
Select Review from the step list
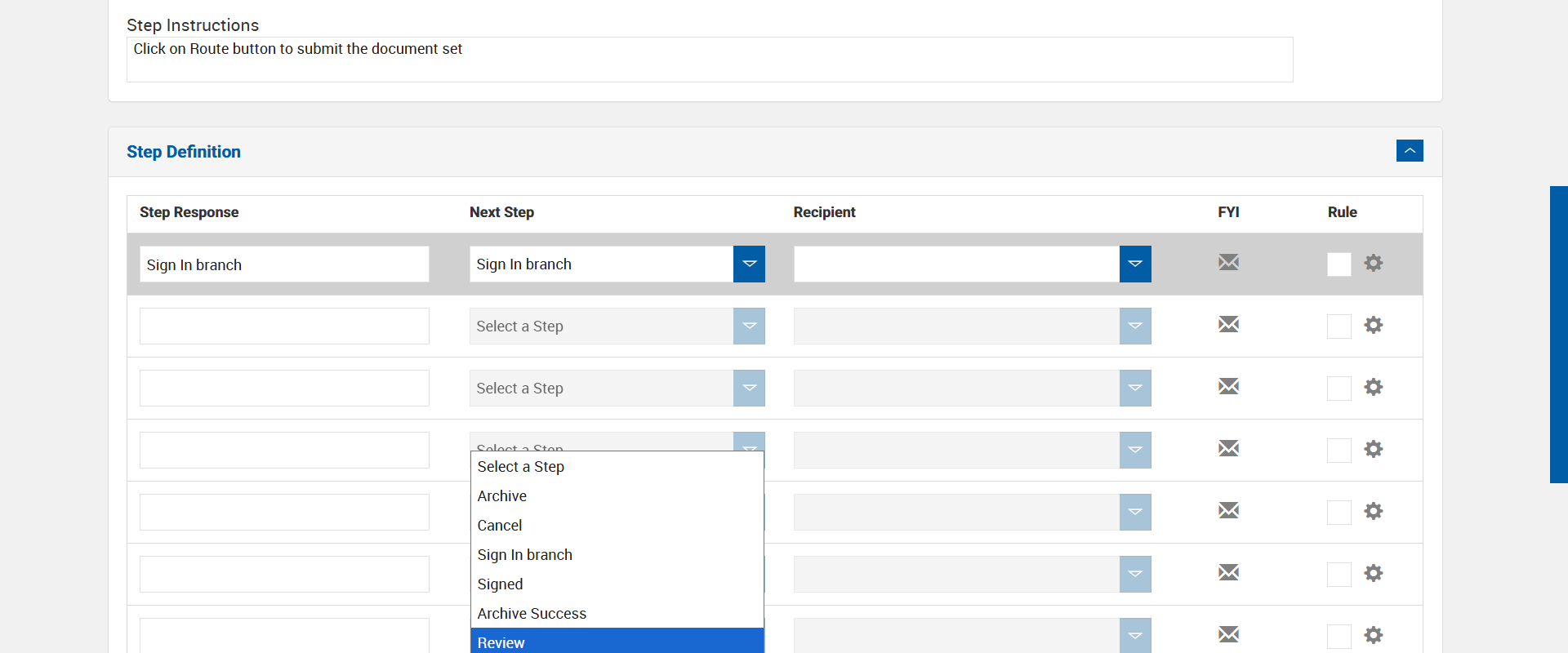(617, 642)
